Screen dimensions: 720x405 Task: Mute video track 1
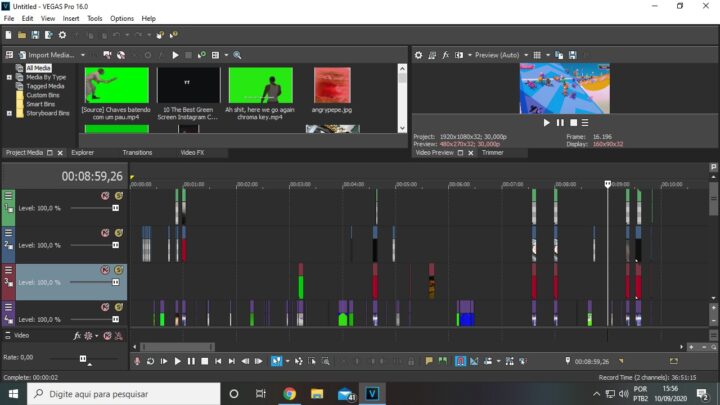[x=105, y=196]
